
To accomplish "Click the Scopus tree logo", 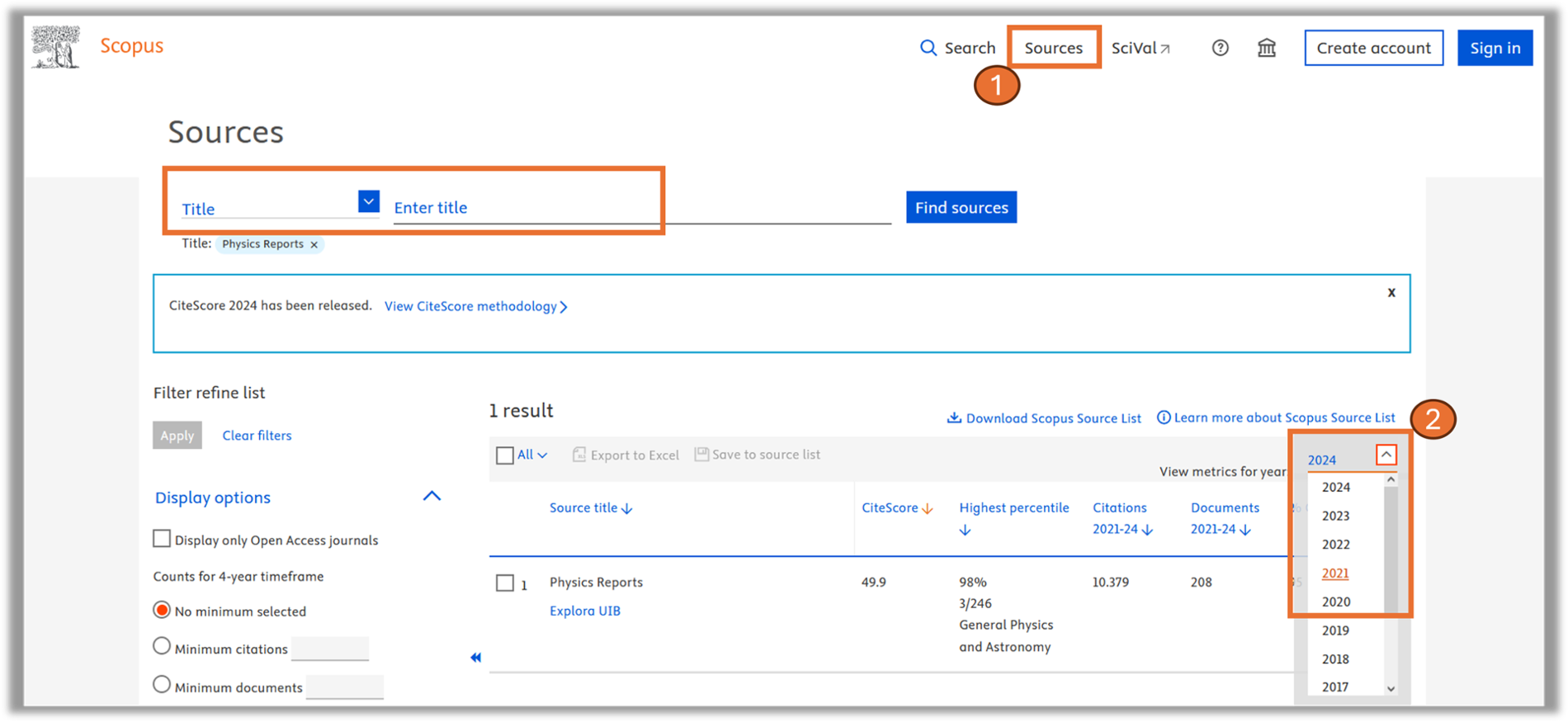I will [x=55, y=47].
